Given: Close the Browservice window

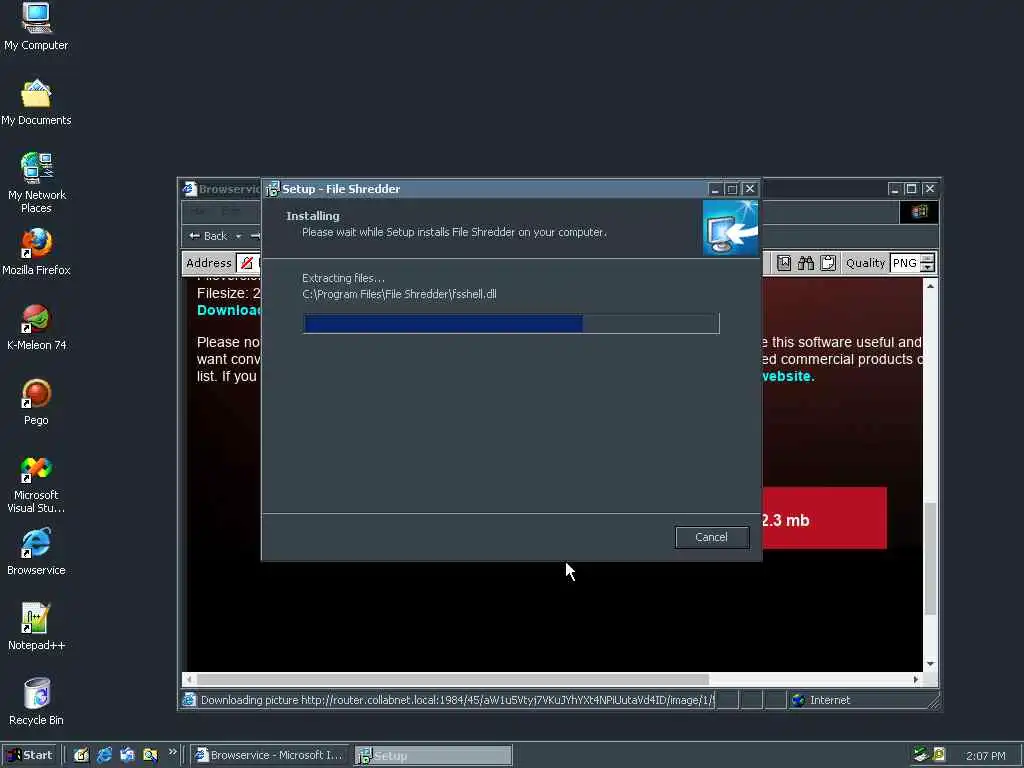Looking at the screenshot, I should click(930, 189).
